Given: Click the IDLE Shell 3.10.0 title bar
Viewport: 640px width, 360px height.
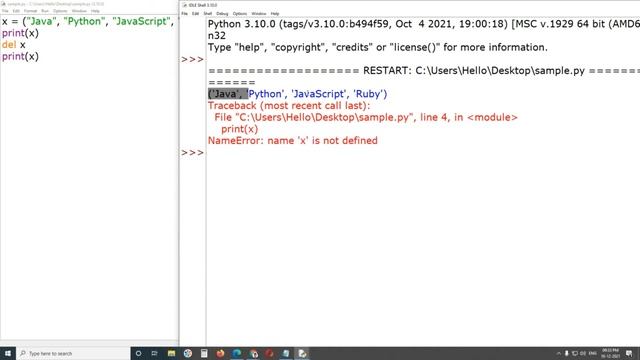Looking at the screenshot, I should click(x=409, y=5).
